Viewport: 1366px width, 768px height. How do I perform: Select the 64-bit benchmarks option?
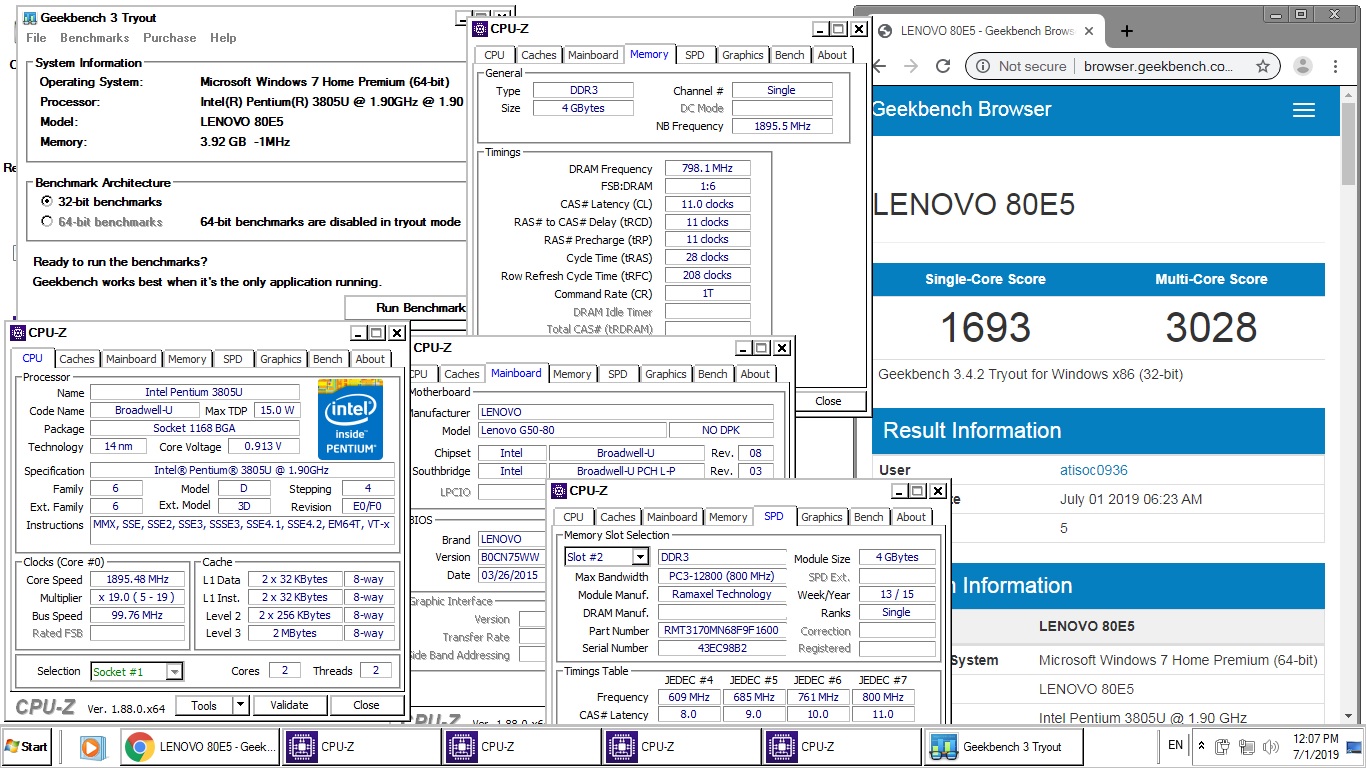click(x=46, y=222)
